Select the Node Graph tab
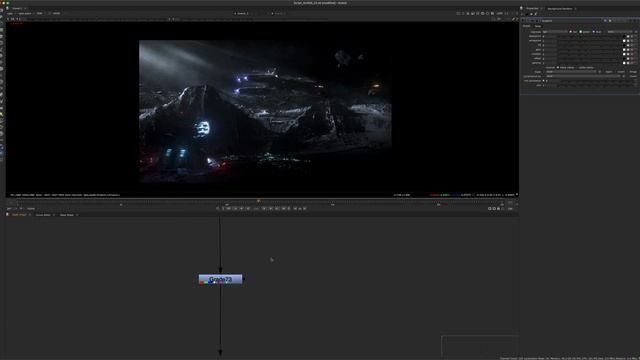Screen dimensions: 640x360 [x=19, y=215]
